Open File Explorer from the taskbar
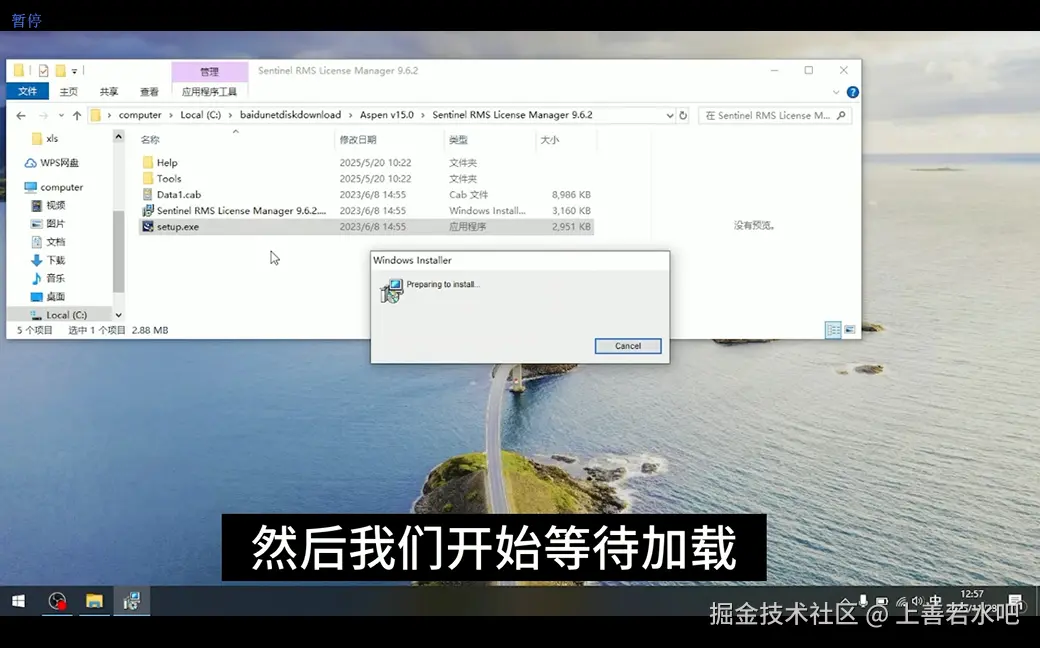Screen dimensions: 1040x648 click(x=94, y=601)
